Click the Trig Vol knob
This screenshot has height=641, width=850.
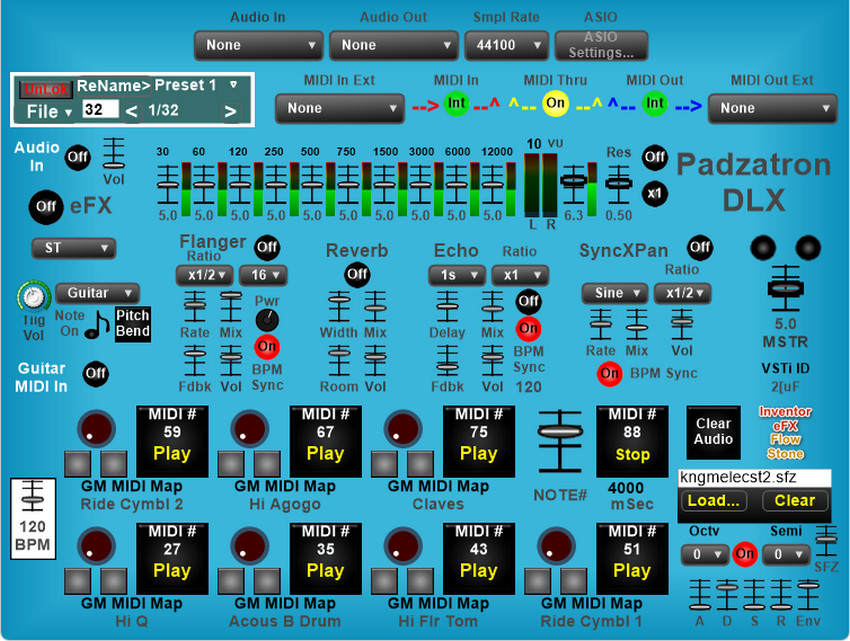(x=35, y=295)
